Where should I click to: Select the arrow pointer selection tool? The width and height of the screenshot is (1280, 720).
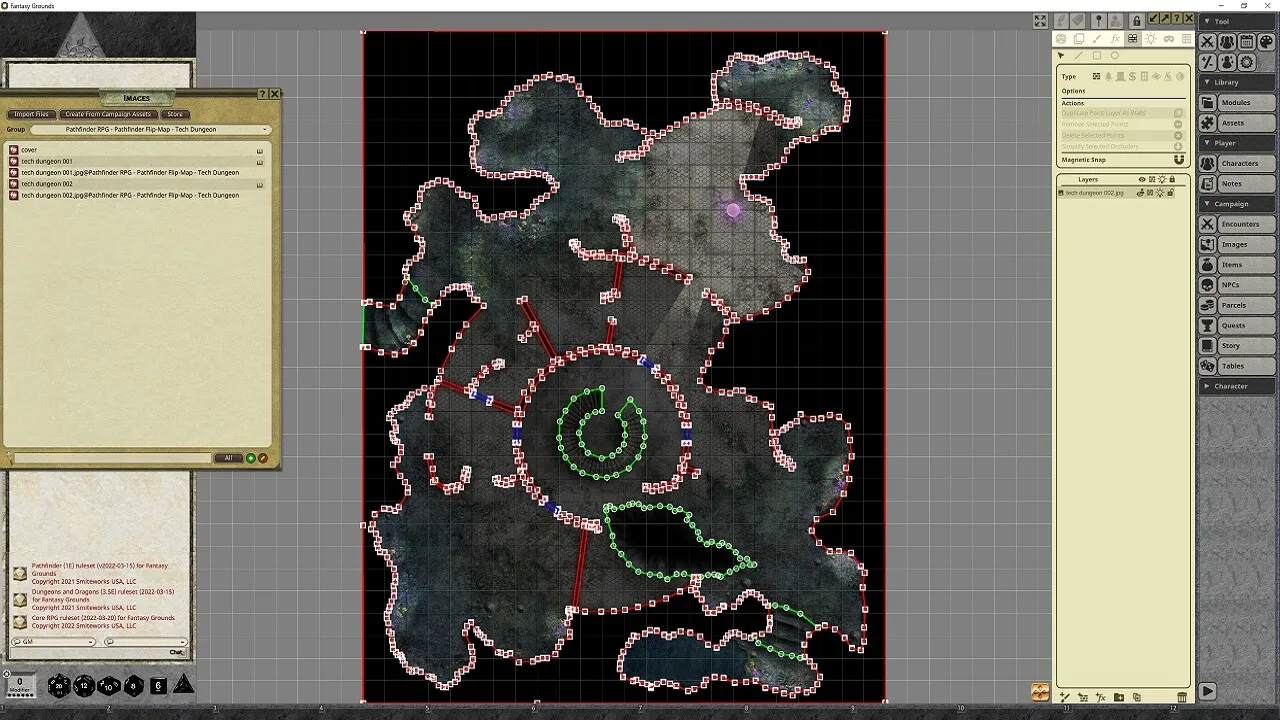click(1061, 56)
